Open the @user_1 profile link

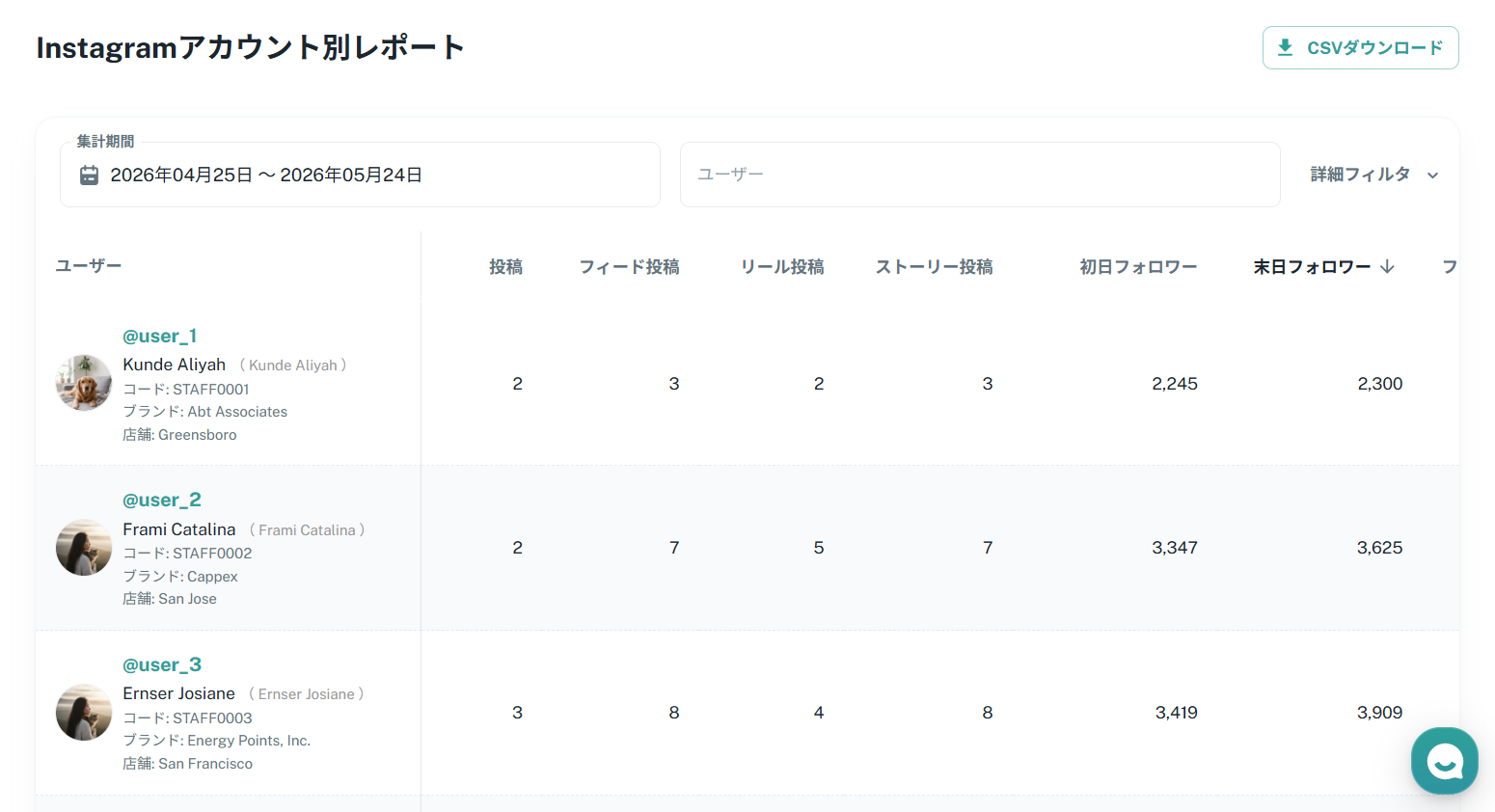tap(160, 336)
